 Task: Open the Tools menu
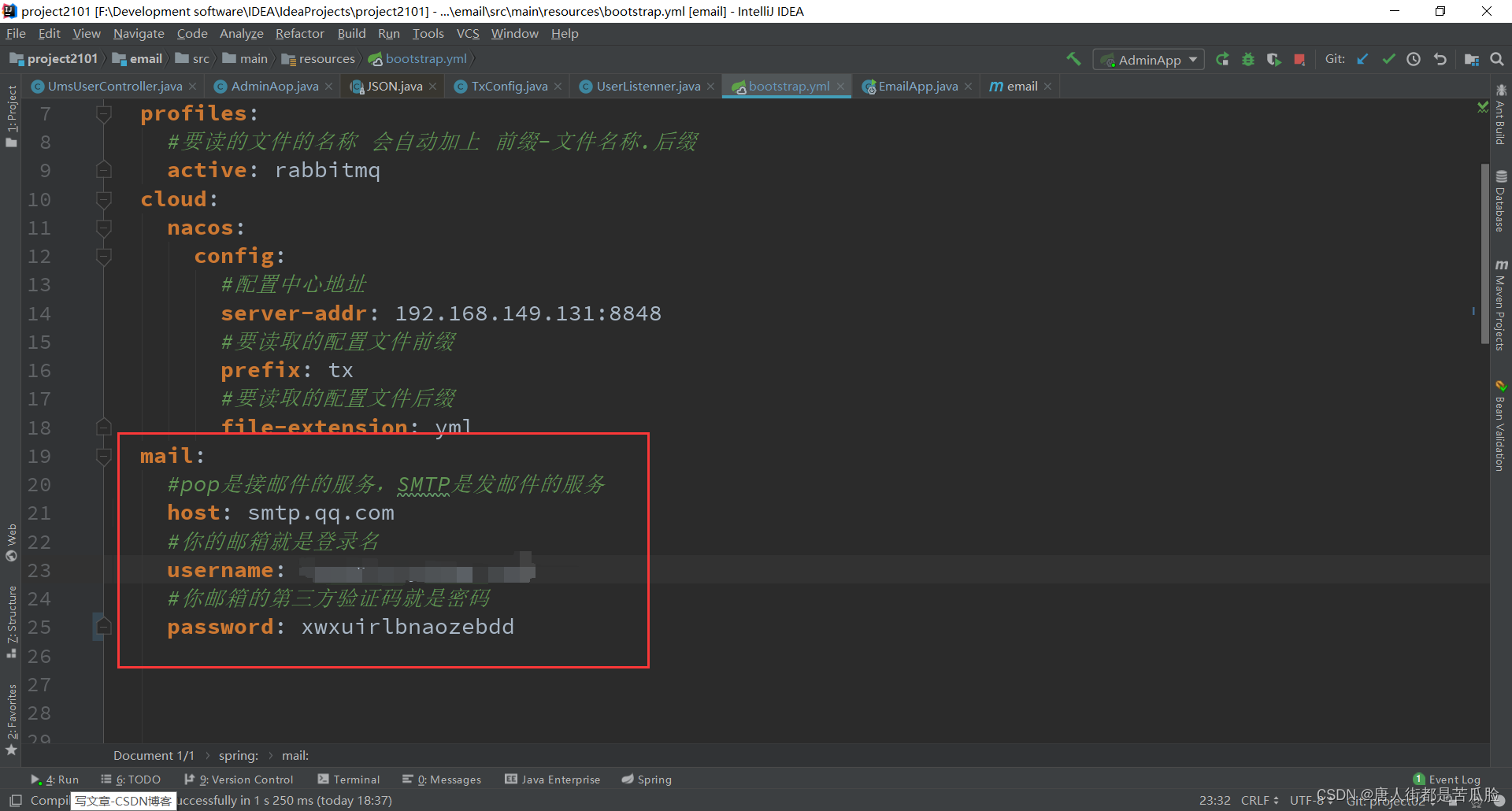coord(428,34)
